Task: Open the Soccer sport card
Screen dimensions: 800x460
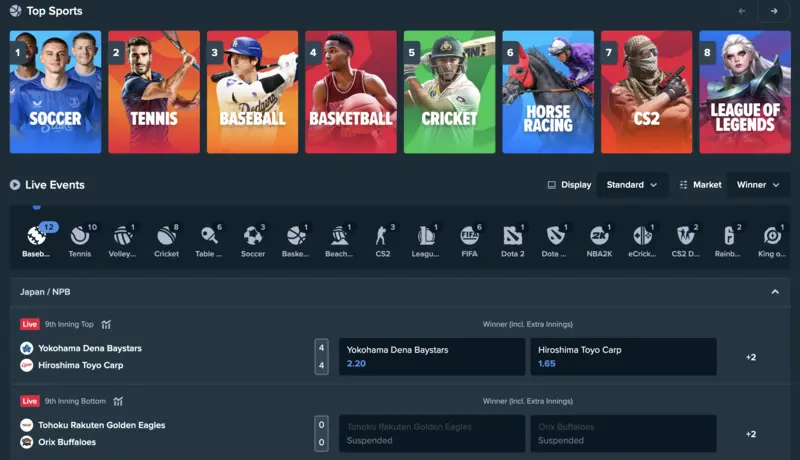Action: point(55,92)
